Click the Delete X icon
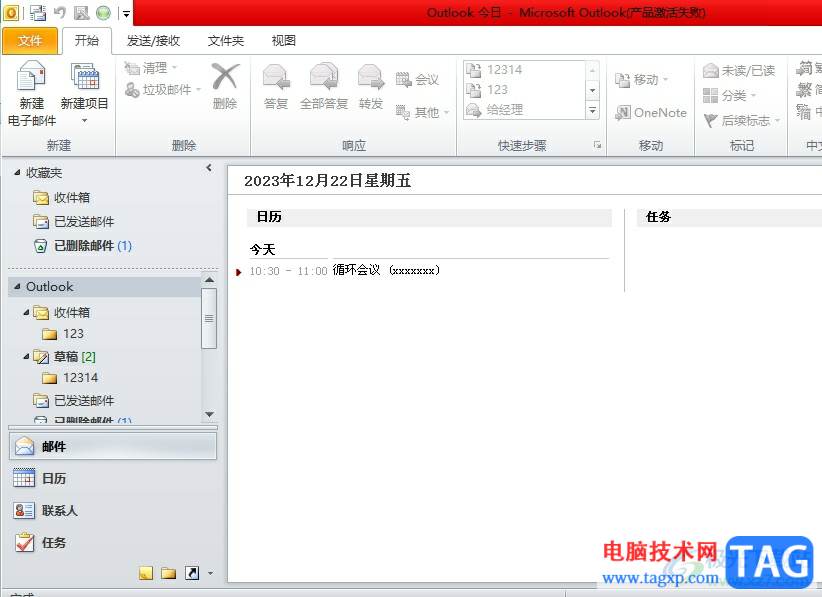Screen dimensions: 822x597 coord(225,77)
